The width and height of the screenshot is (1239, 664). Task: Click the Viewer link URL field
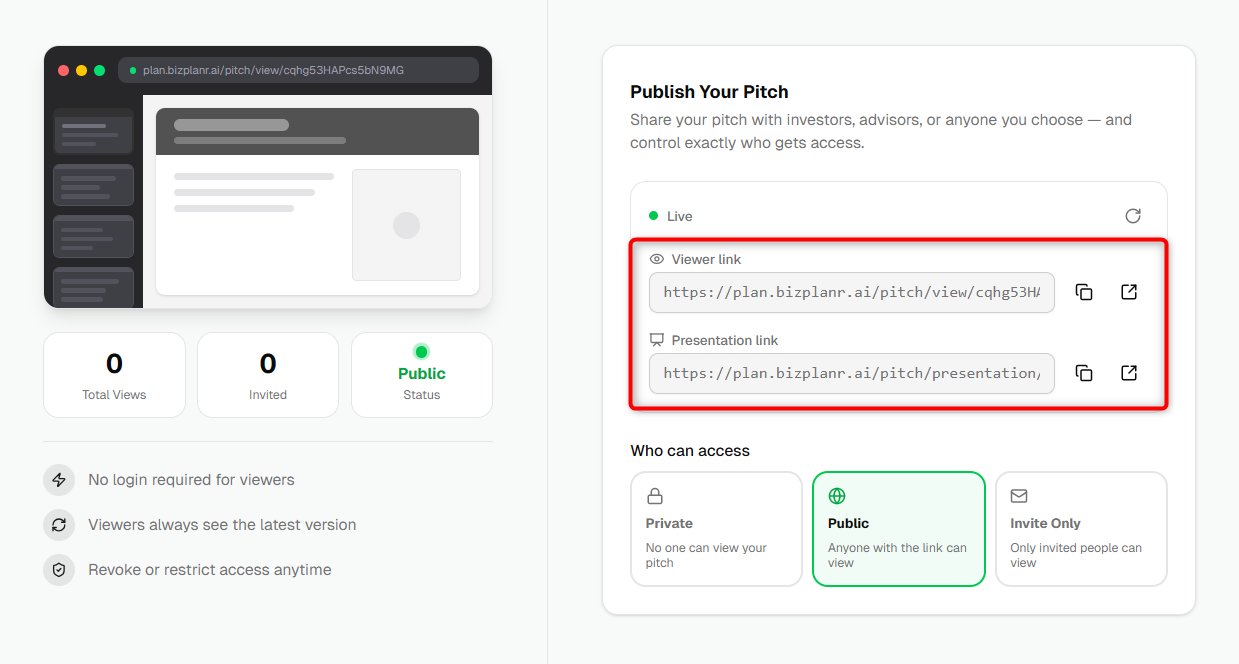(x=852, y=292)
